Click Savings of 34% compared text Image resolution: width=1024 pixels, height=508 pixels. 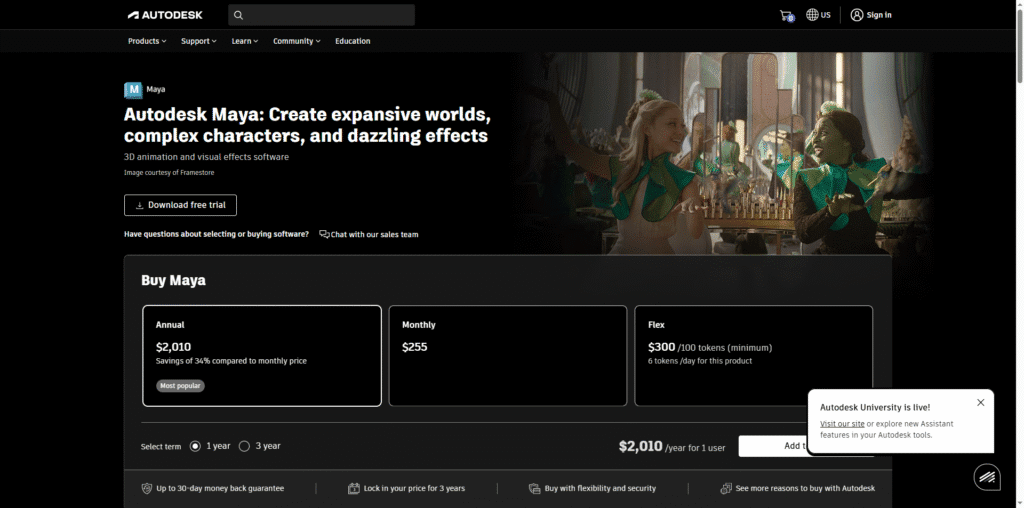click(x=231, y=361)
